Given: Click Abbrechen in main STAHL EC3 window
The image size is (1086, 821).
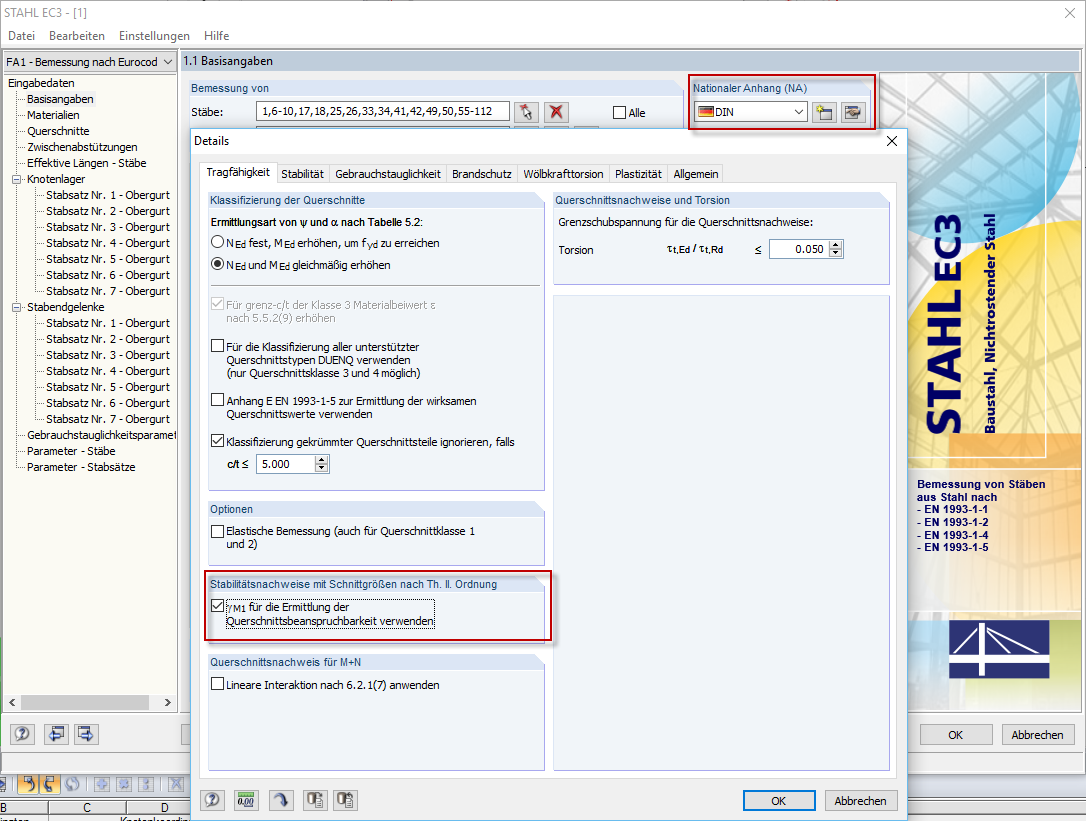Looking at the screenshot, I should [1038, 735].
